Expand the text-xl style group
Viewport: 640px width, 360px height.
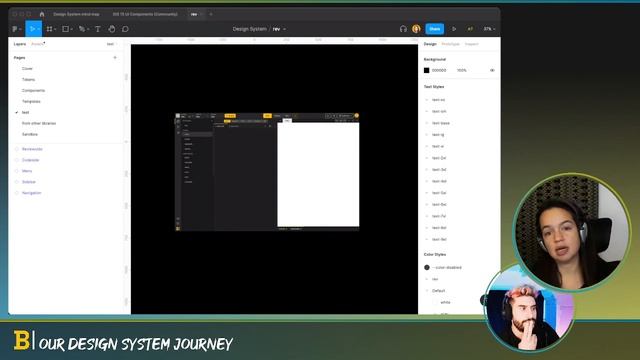[427, 146]
